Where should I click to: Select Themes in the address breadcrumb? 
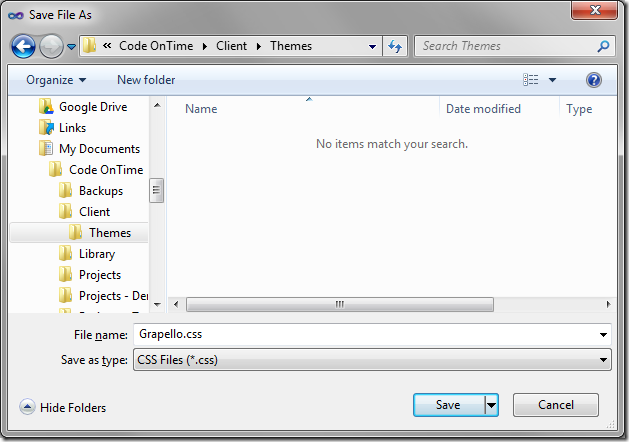(x=291, y=46)
